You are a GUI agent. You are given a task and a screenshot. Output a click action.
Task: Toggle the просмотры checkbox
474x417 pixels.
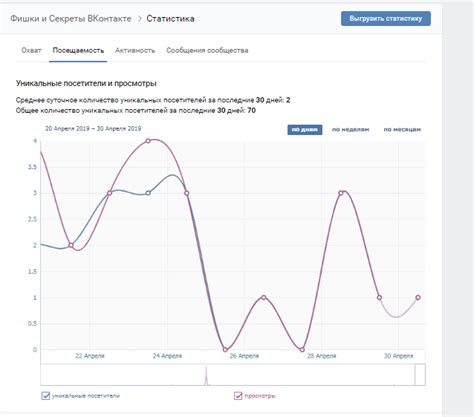pyautogui.click(x=238, y=396)
